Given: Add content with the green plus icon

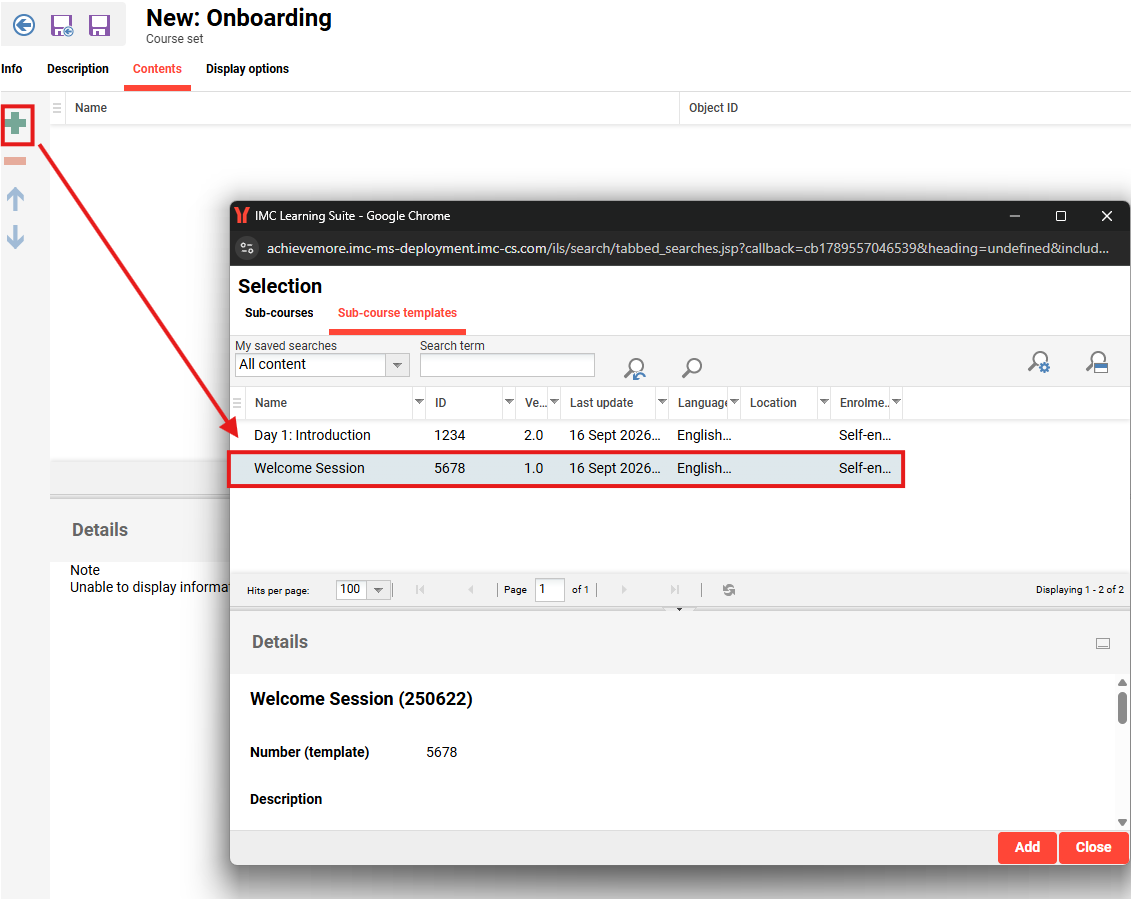Looking at the screenshot, I should 16,124.
